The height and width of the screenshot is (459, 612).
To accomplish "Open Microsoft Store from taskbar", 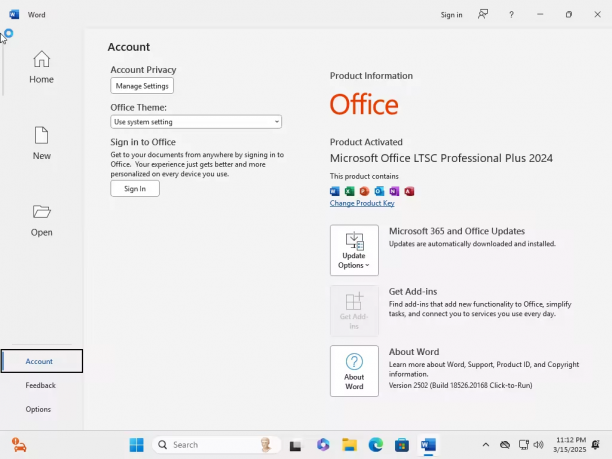I will pyautogui.click(x=402, y=445).
